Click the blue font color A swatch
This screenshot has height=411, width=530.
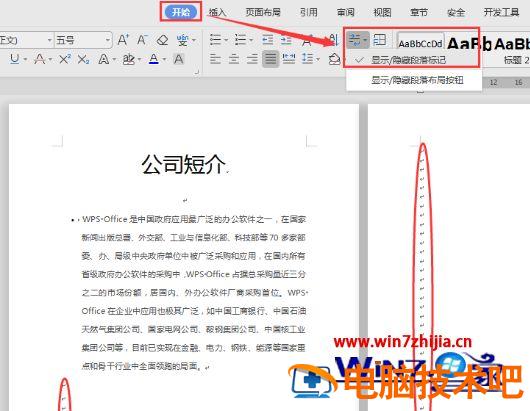[154, 59]
